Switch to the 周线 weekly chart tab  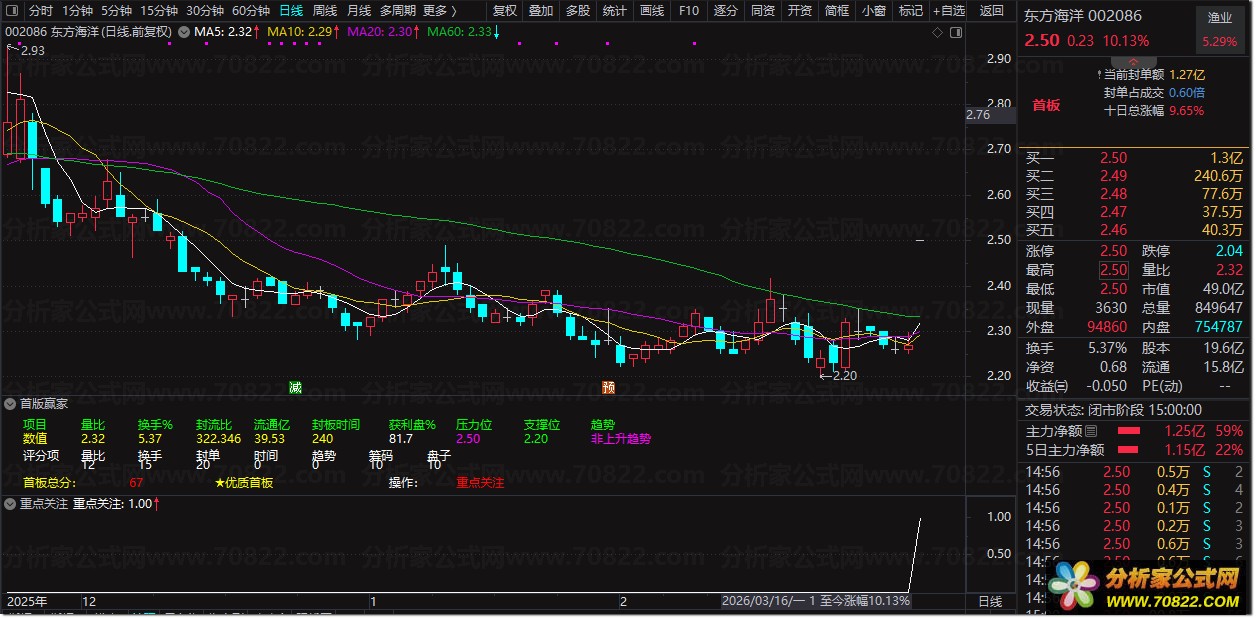(324, 11)
